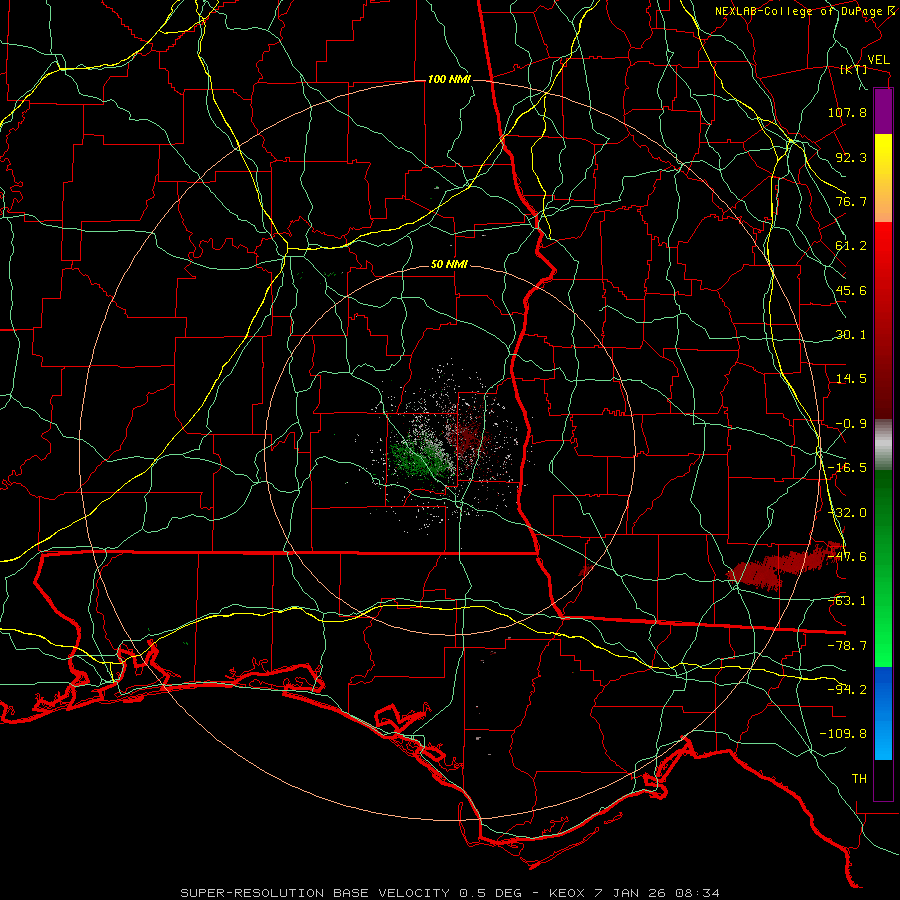Click the VEL legend title

[x=878, y=60]
